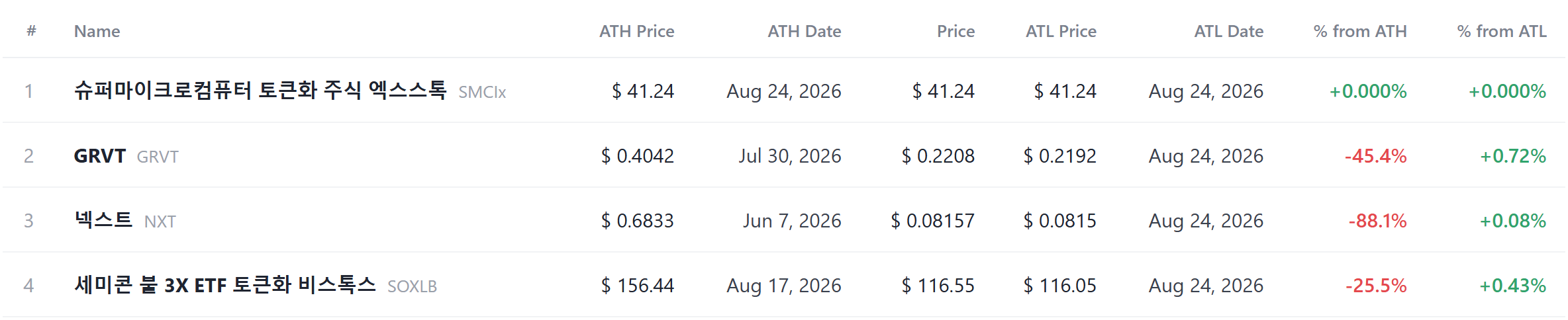Sort by % from ATH column header
This screenshot has height=320, width=1568.
1360,31
